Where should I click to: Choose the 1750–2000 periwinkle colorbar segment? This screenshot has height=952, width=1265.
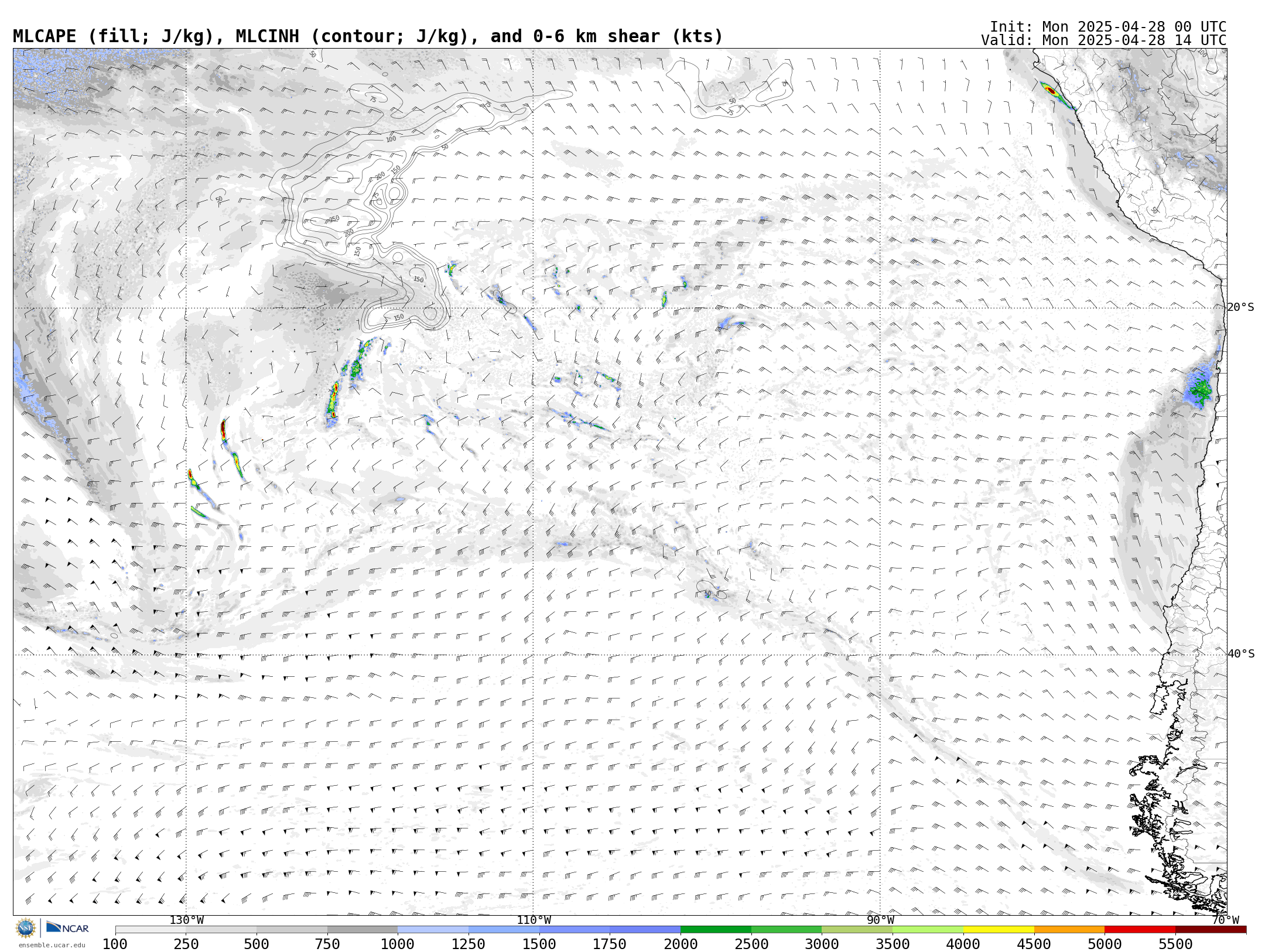tap(645, 930)
